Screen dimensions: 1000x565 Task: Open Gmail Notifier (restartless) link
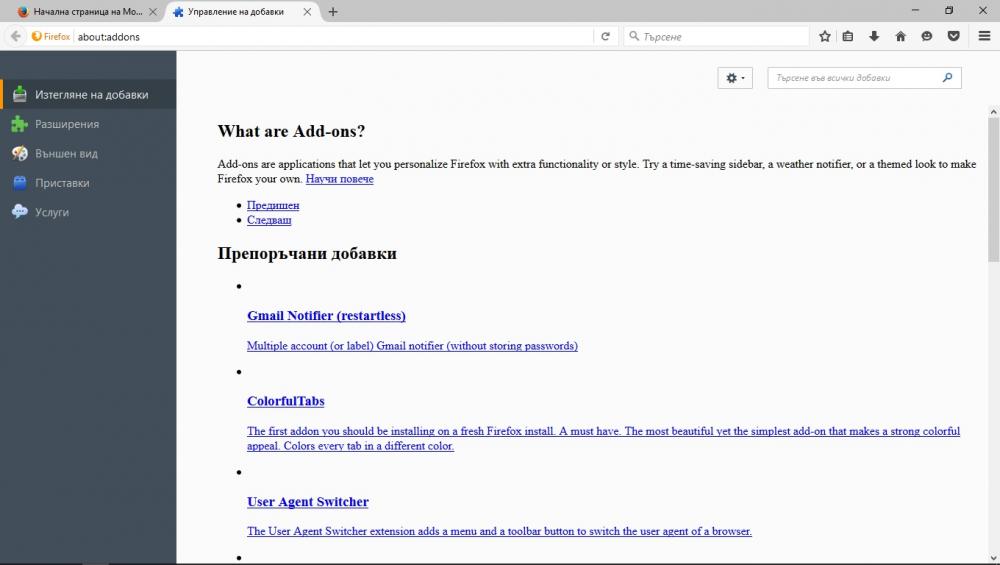click(326, 316)
